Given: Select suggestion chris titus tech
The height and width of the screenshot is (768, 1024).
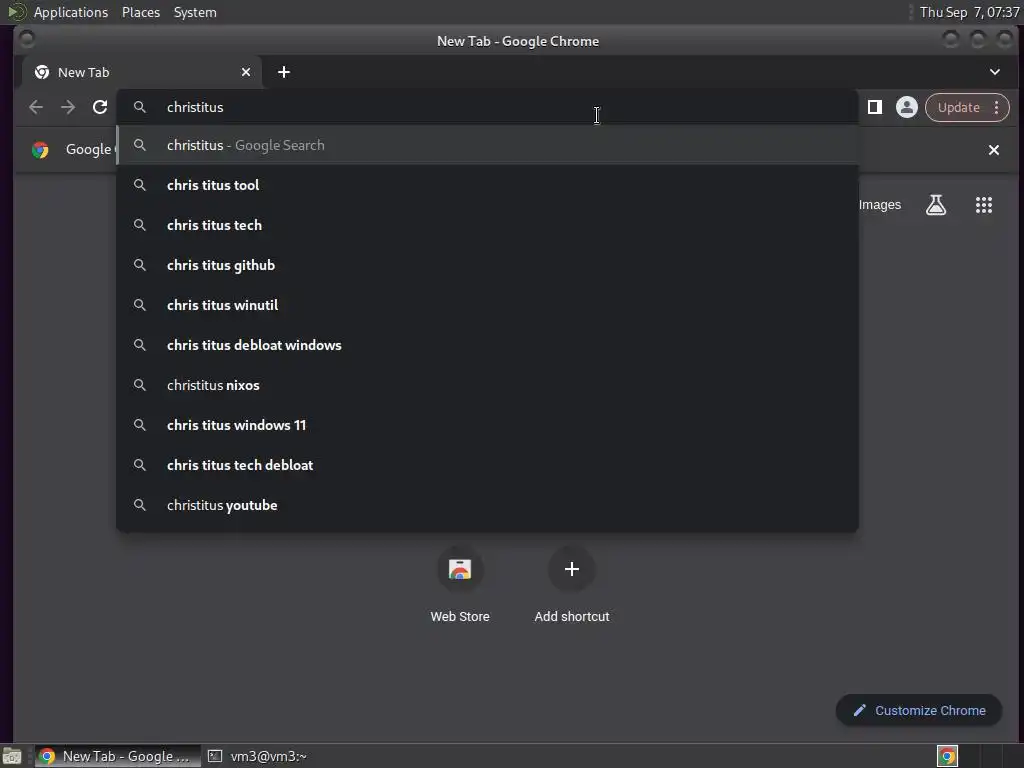Looking at the screenshot, I should pos(487,225).
